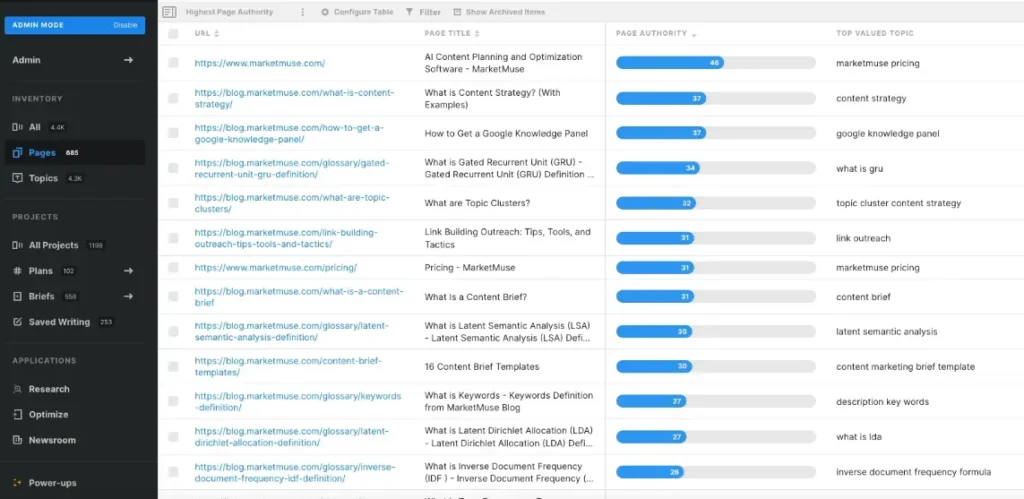Open the www.marketmuse.com homepage link
The height and width of the screenshot is (499, 1024).
(260, 63)
